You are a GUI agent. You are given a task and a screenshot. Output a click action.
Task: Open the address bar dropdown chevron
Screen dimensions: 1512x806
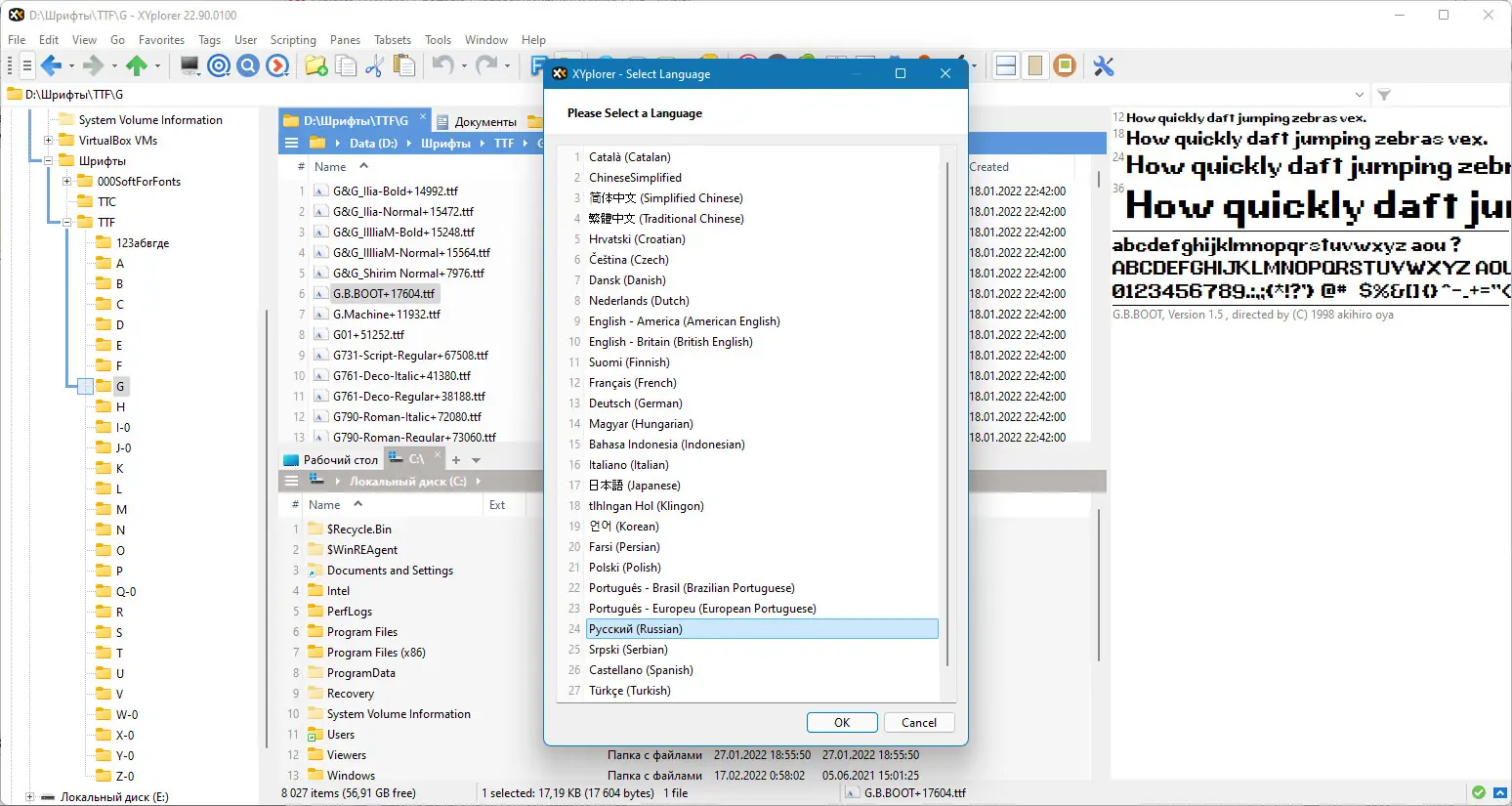click(x=1360, y=95)
